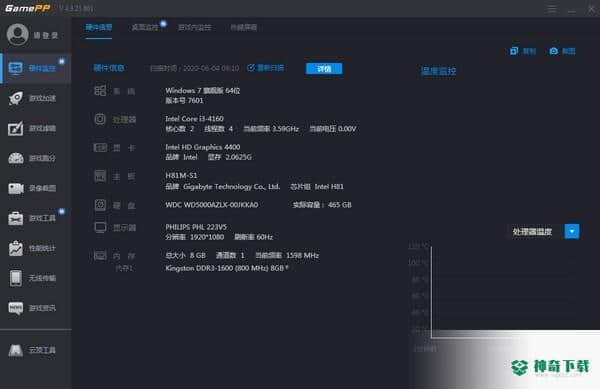Screen dimensions: 600x389
Task: Open the 硬件监控 hardware monitor sidebar item
Action: (x=36, y=68)
